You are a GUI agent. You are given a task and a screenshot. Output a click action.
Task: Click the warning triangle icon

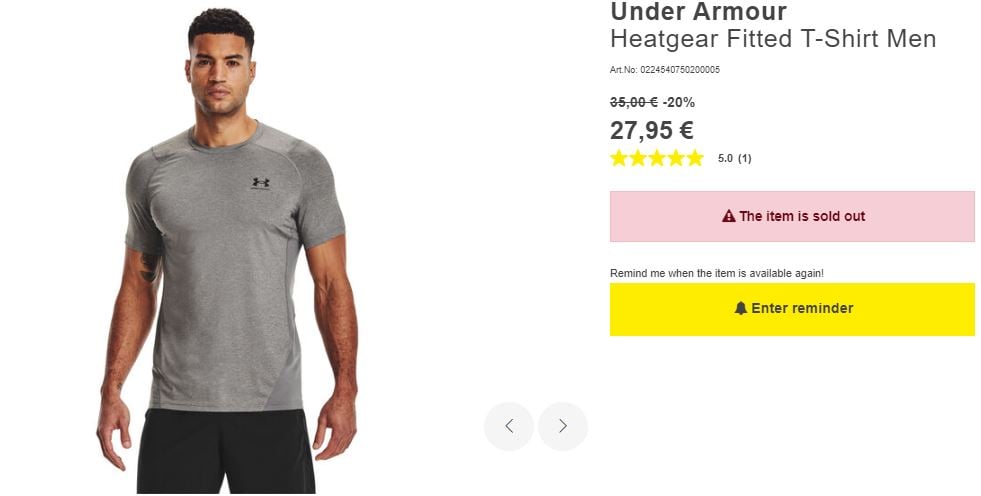(728, 216)
